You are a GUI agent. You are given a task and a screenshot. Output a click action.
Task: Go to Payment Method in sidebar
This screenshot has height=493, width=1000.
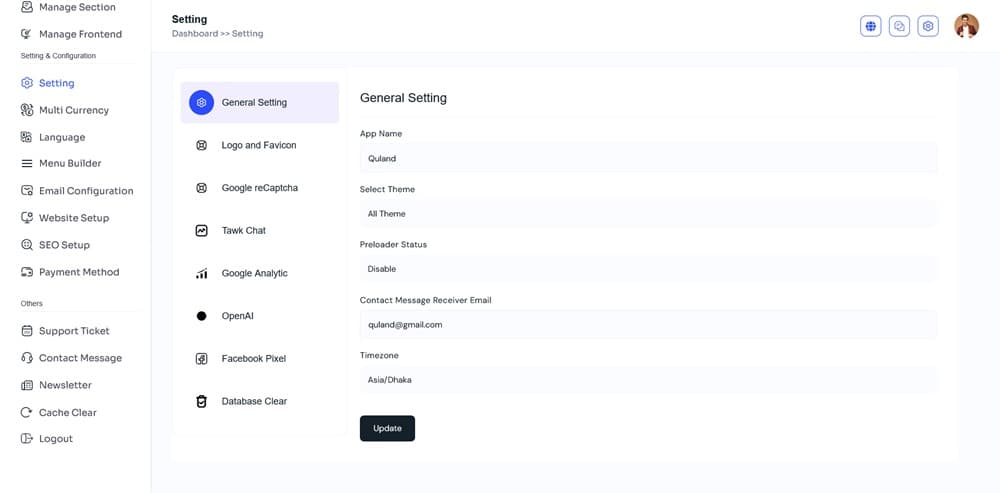[x=78, y=272]
